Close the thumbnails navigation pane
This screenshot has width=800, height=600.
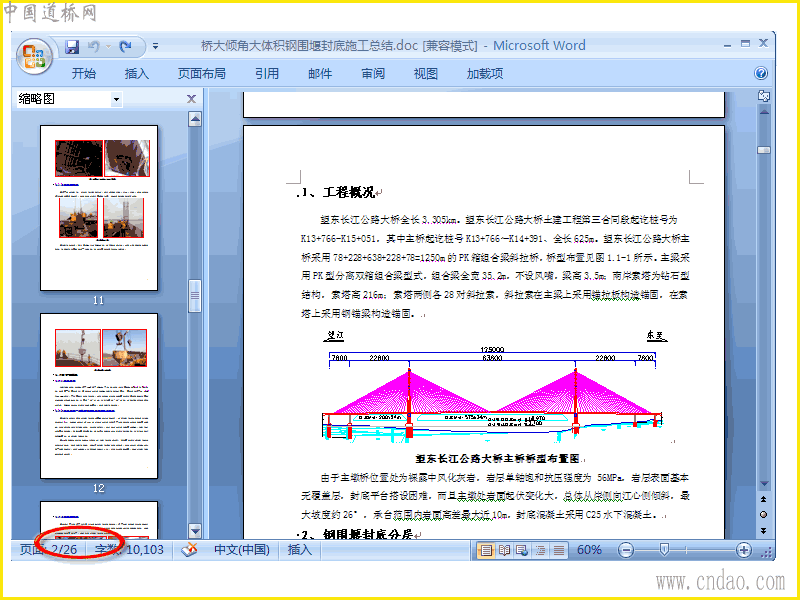tap(191, 99)
